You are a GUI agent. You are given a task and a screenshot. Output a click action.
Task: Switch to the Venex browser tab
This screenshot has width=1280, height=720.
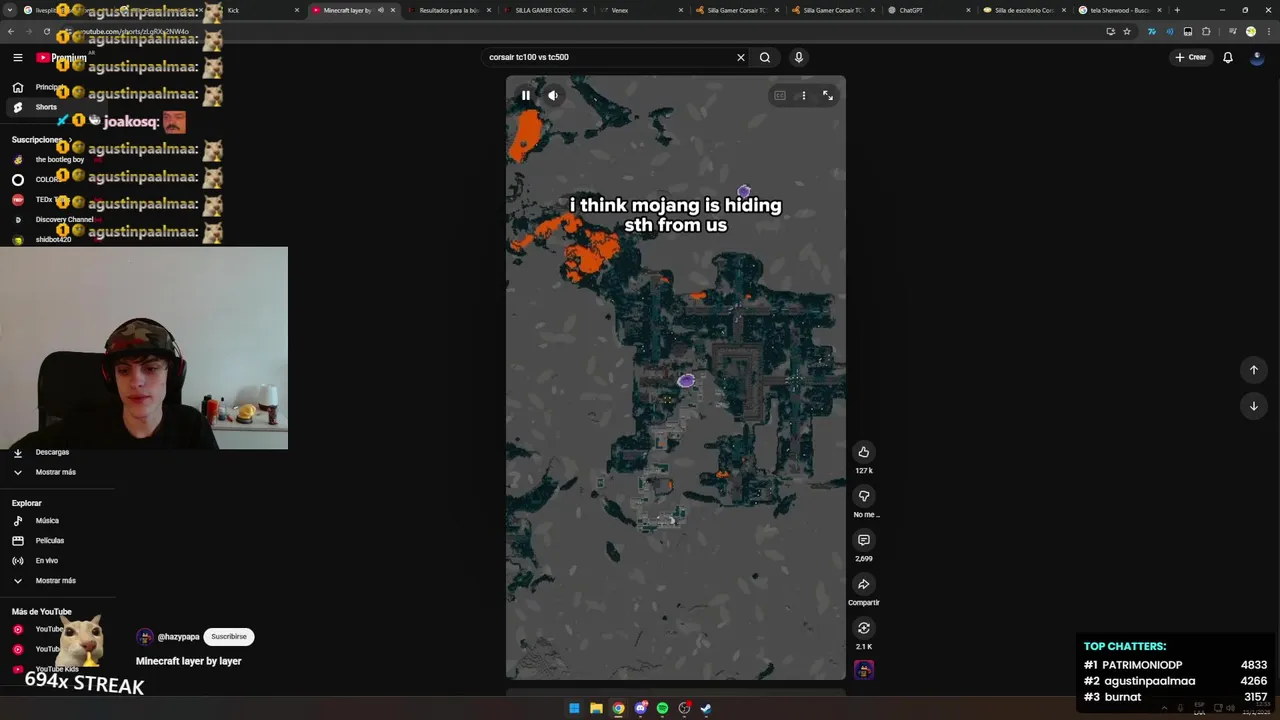(640, 10)
